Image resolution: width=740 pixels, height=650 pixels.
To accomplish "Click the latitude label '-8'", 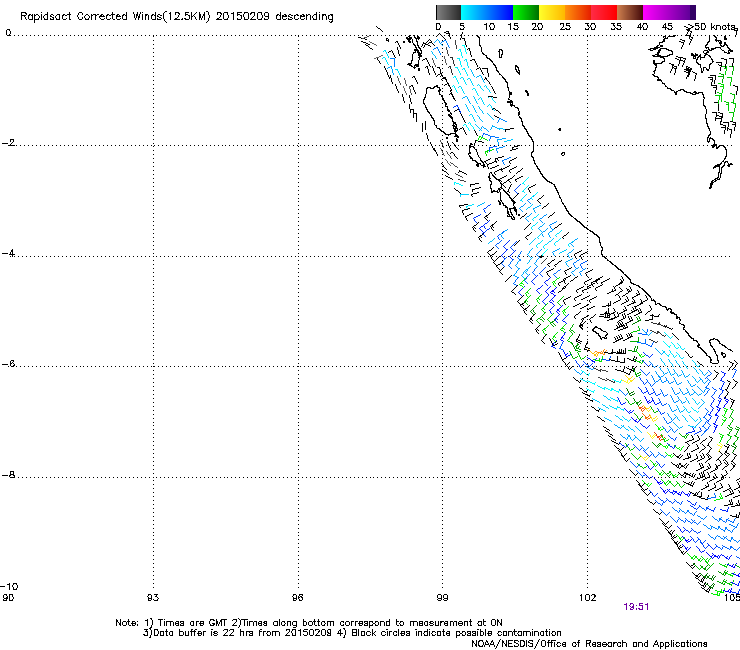I will pos(8,475).
